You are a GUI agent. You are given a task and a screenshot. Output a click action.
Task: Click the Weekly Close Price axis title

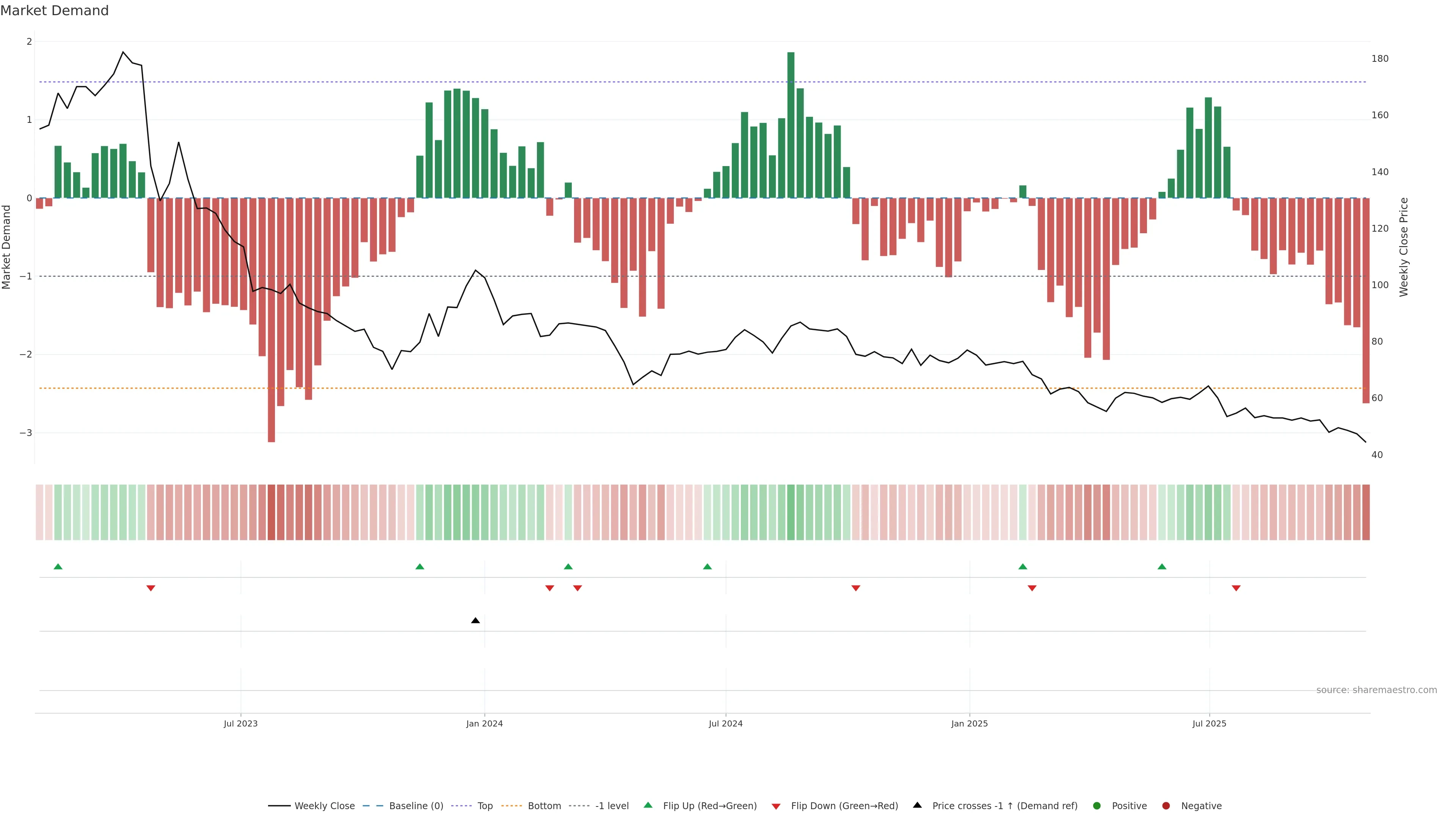(1404, 247)
